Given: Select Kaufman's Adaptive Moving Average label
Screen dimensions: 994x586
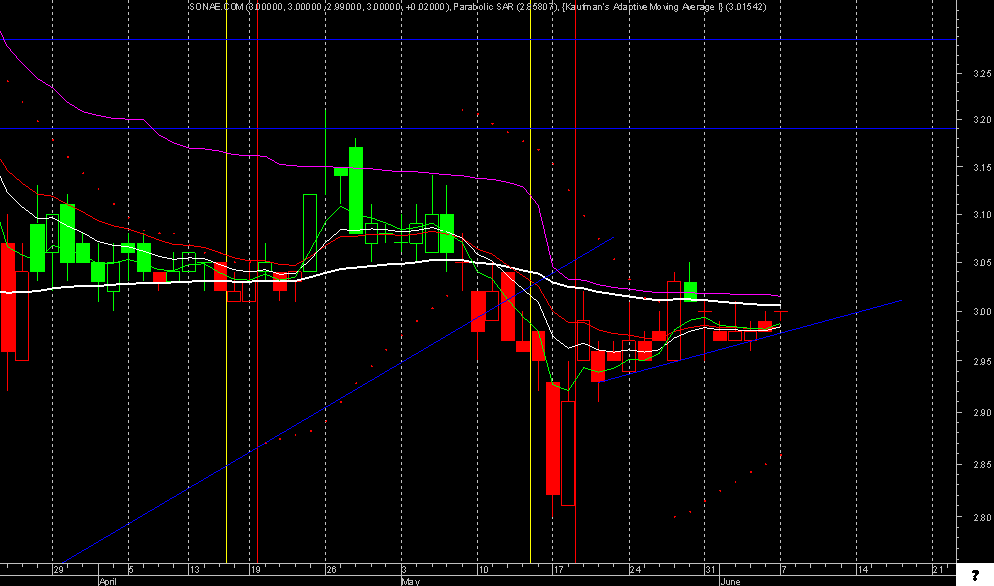Looking at the screenshot, I should (664, 6).
